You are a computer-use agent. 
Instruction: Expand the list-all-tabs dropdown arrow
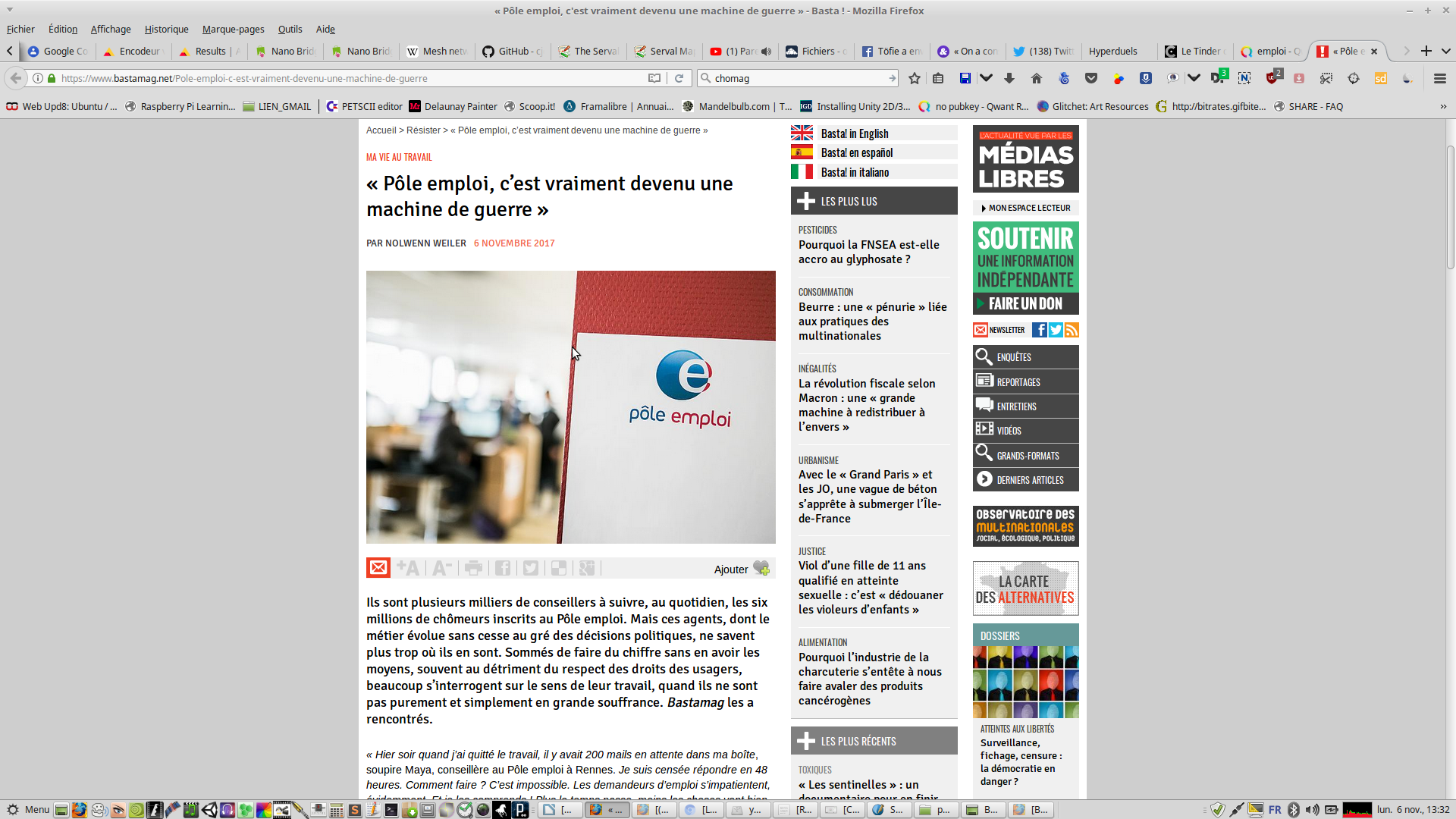pos(1446,51)
